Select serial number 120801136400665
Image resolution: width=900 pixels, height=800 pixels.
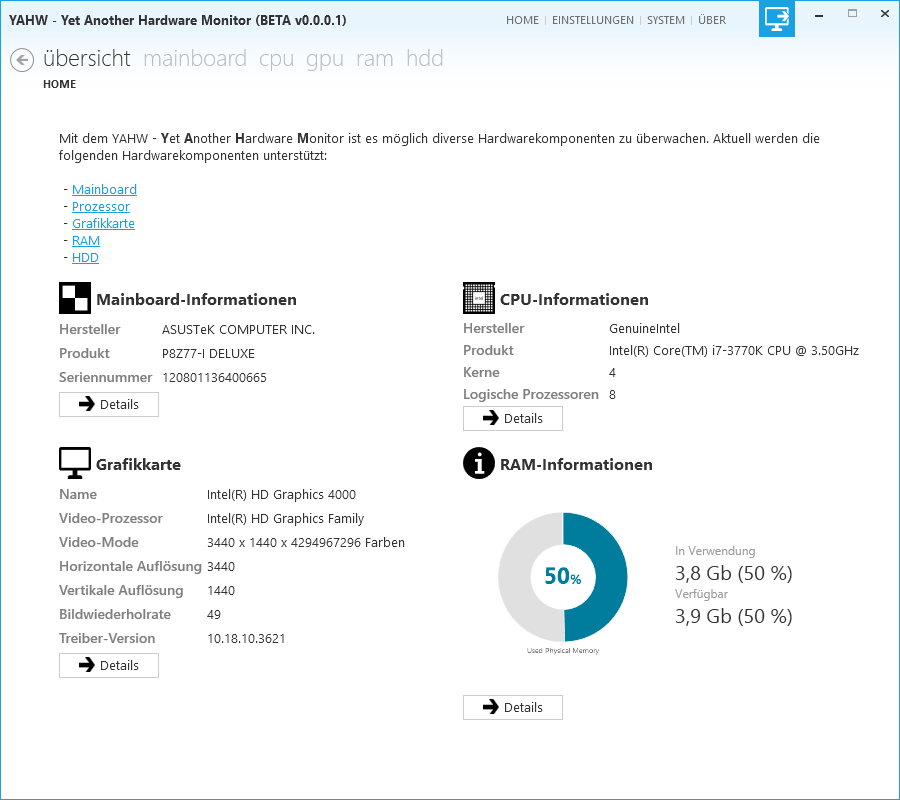click(215, 378)
